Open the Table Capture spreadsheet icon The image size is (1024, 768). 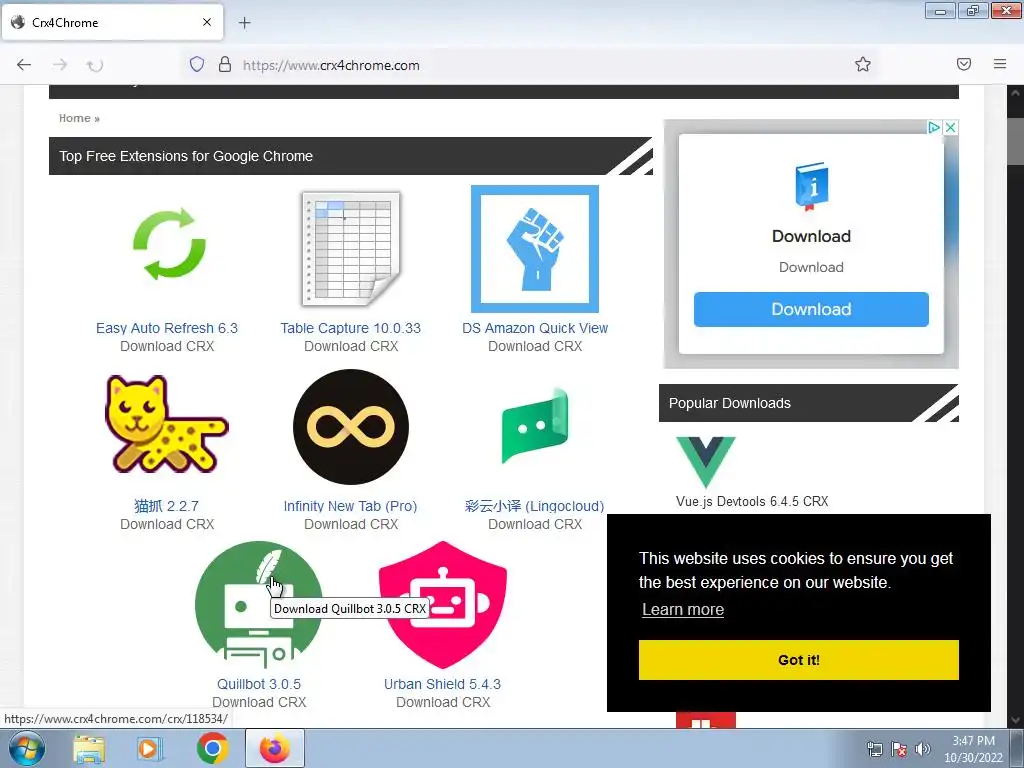(351, 249)
